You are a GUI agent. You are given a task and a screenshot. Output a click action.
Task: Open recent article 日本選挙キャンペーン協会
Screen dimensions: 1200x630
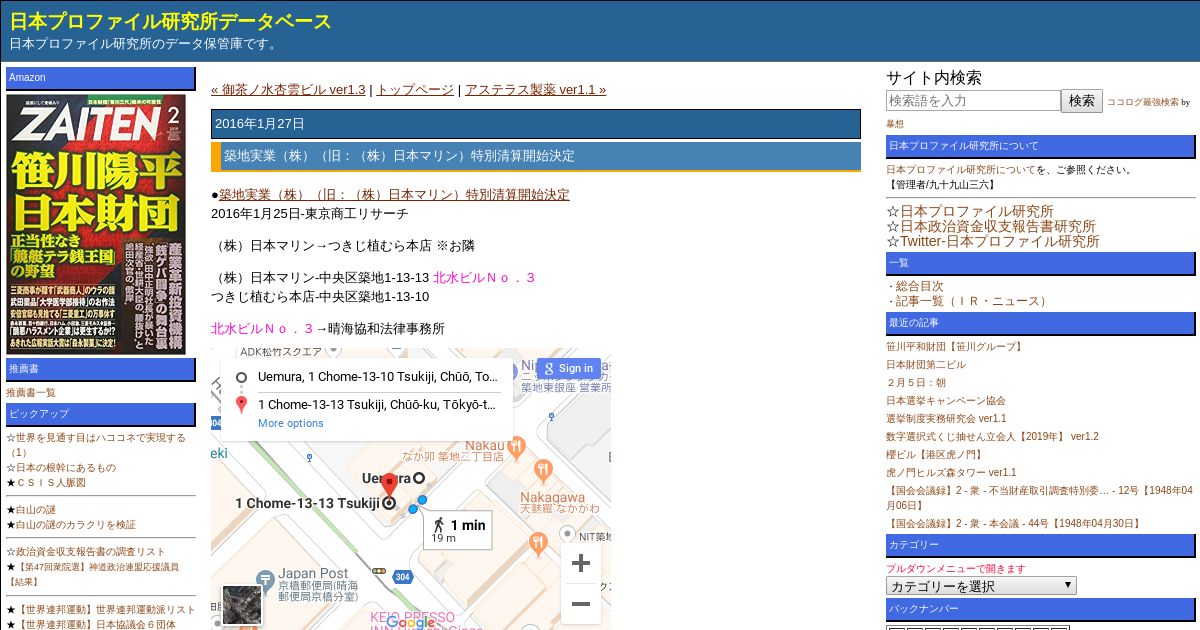tap(946, 401)
